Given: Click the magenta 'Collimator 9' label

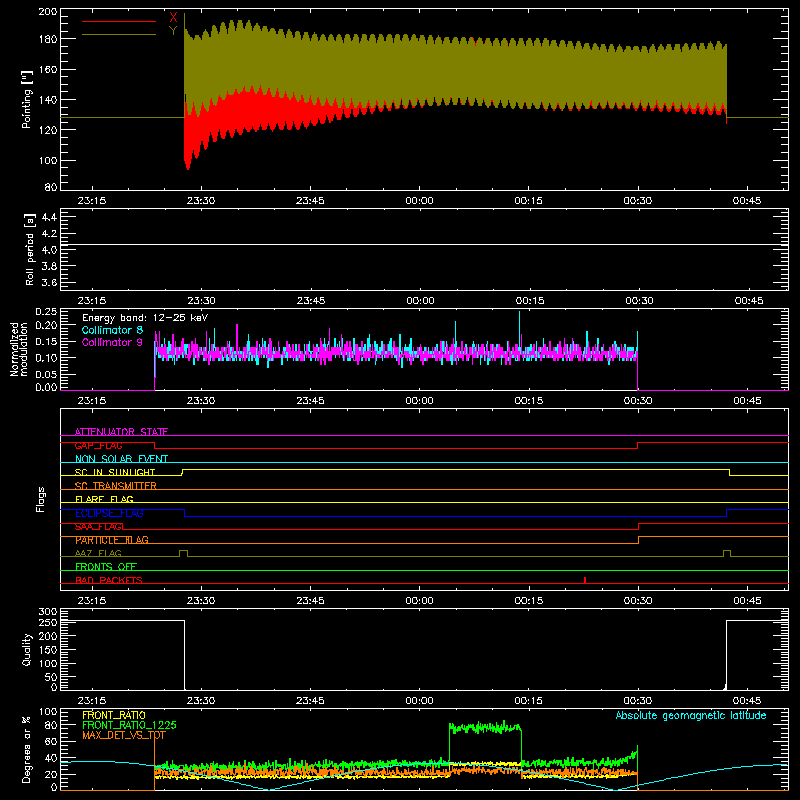Looking at the screenshot, I should point(112,342).
